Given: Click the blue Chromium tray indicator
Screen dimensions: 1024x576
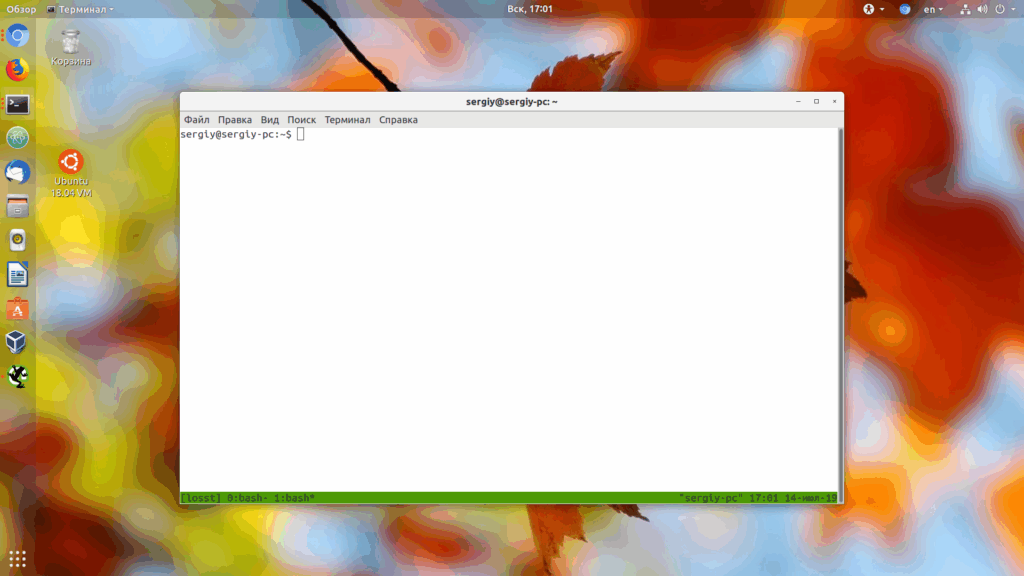Looking at the screenshot, I should pos(904,9).
